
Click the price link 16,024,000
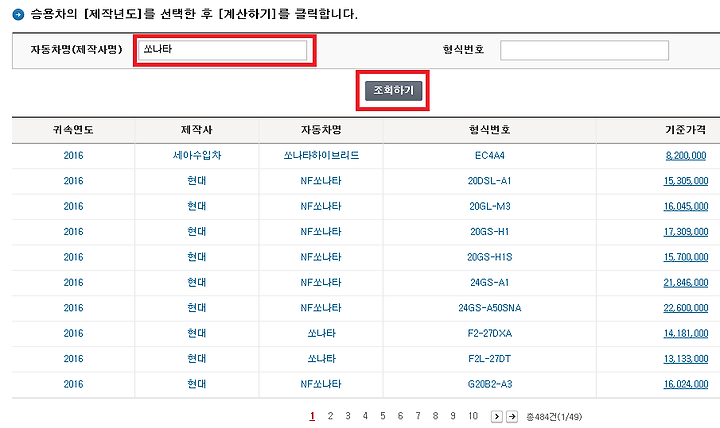pyautogui.click(x=686, y=384)
